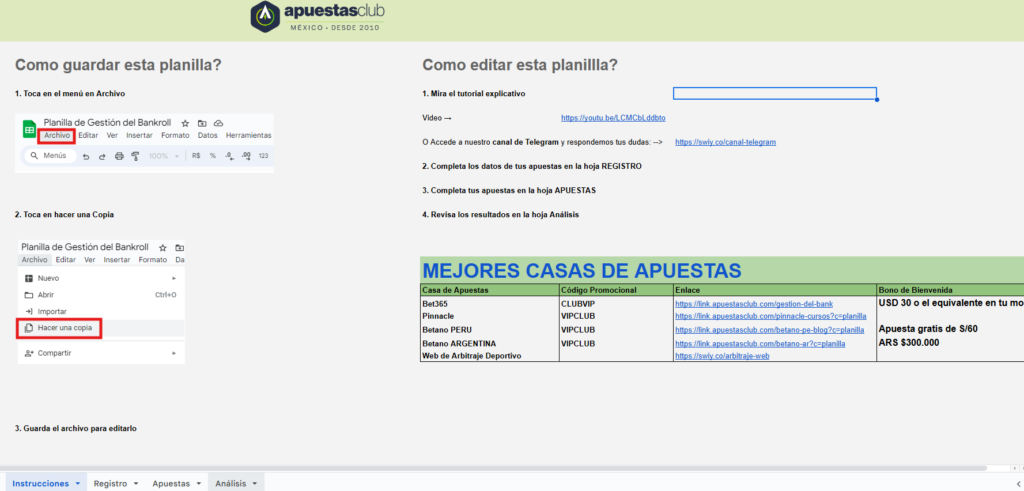Open the YouTube tutorial video link
Screen dimensions: 1024x491
click(x=613, y=118)
